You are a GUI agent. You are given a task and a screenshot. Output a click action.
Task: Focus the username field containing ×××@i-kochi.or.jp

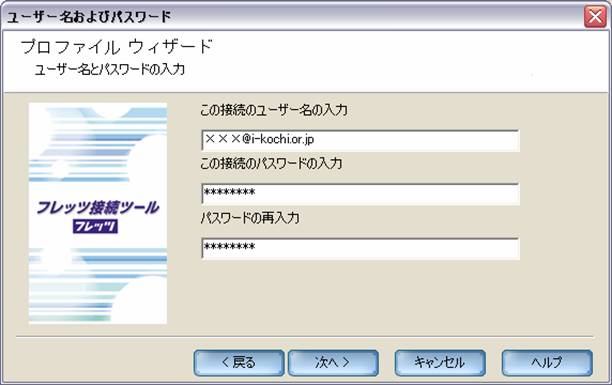click(x=360, y=140)
